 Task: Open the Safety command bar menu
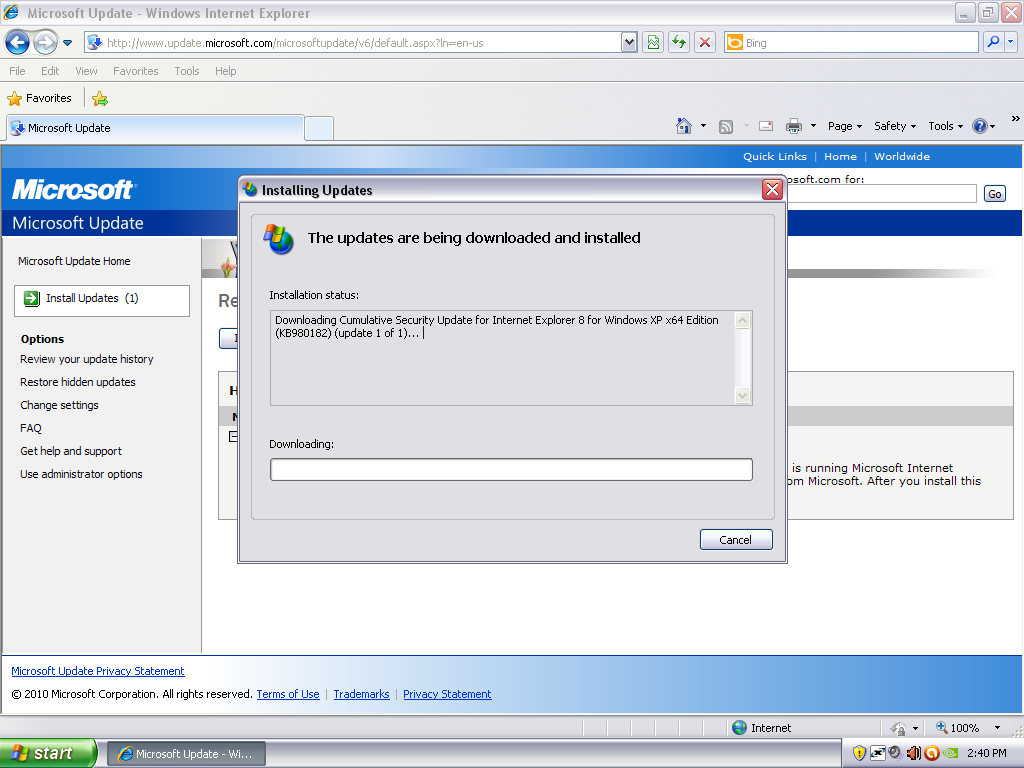point(895,126)
